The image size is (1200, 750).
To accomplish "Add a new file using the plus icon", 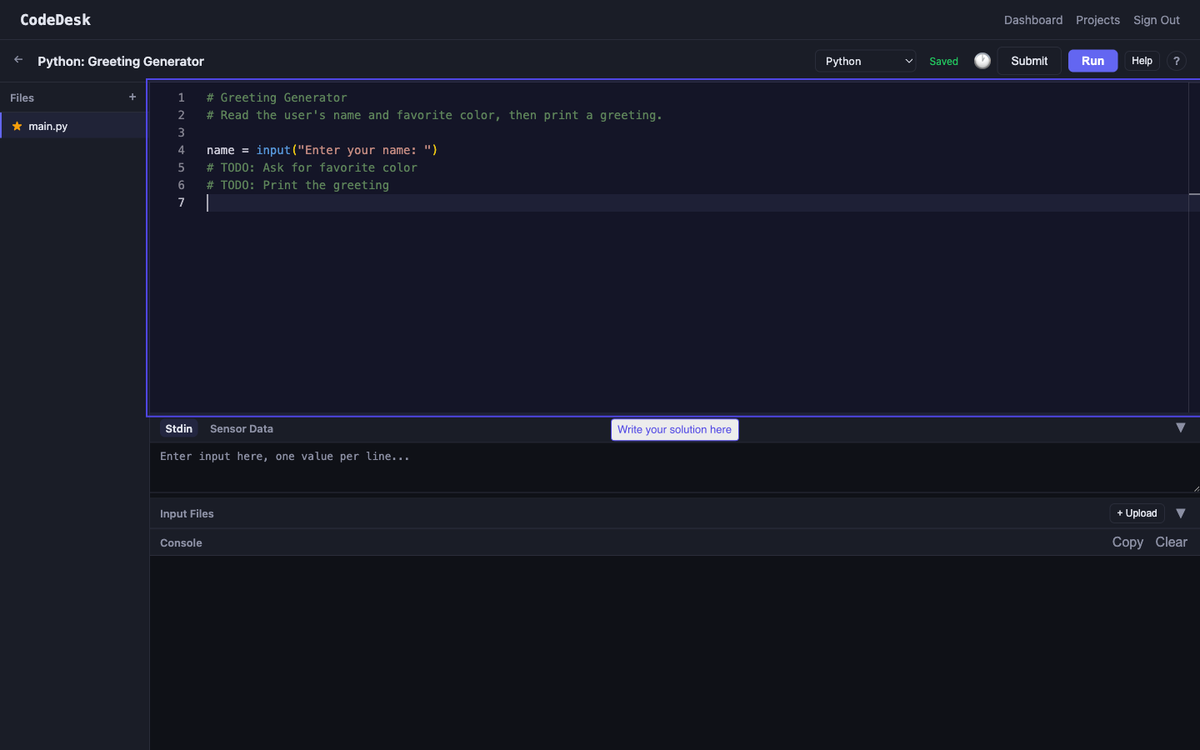I will pyautogui.click(x=131, y=97).
